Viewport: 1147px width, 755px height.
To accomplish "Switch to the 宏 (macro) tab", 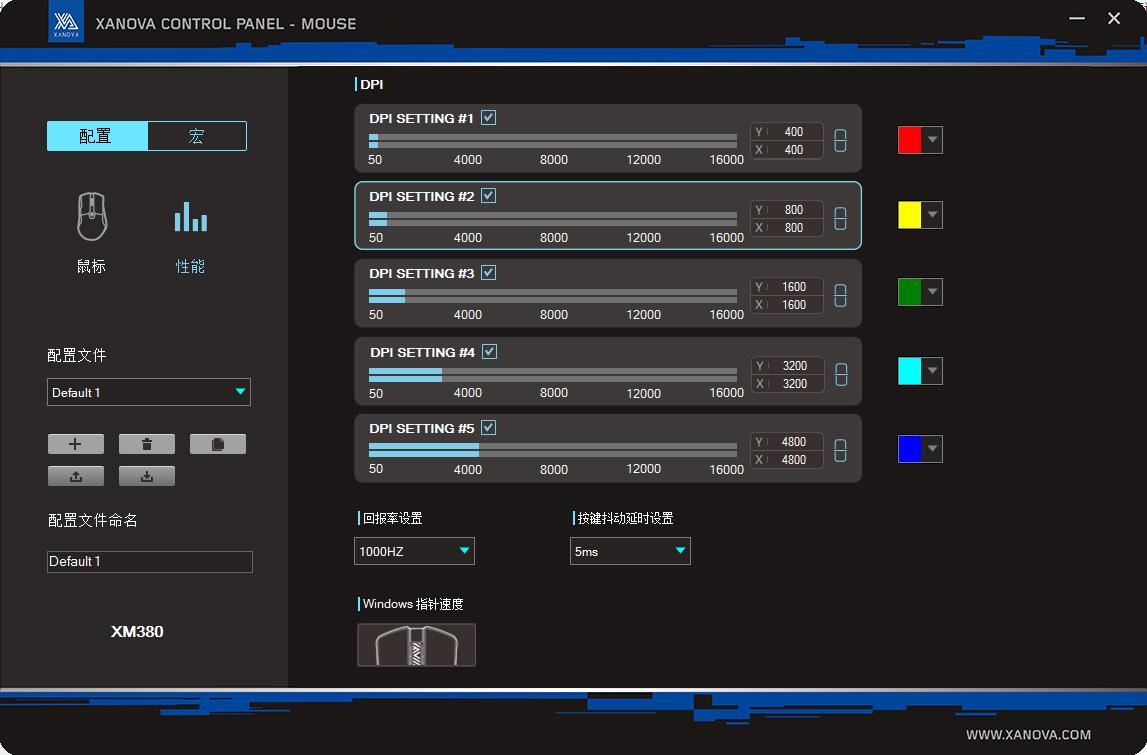I will [196, 136].
